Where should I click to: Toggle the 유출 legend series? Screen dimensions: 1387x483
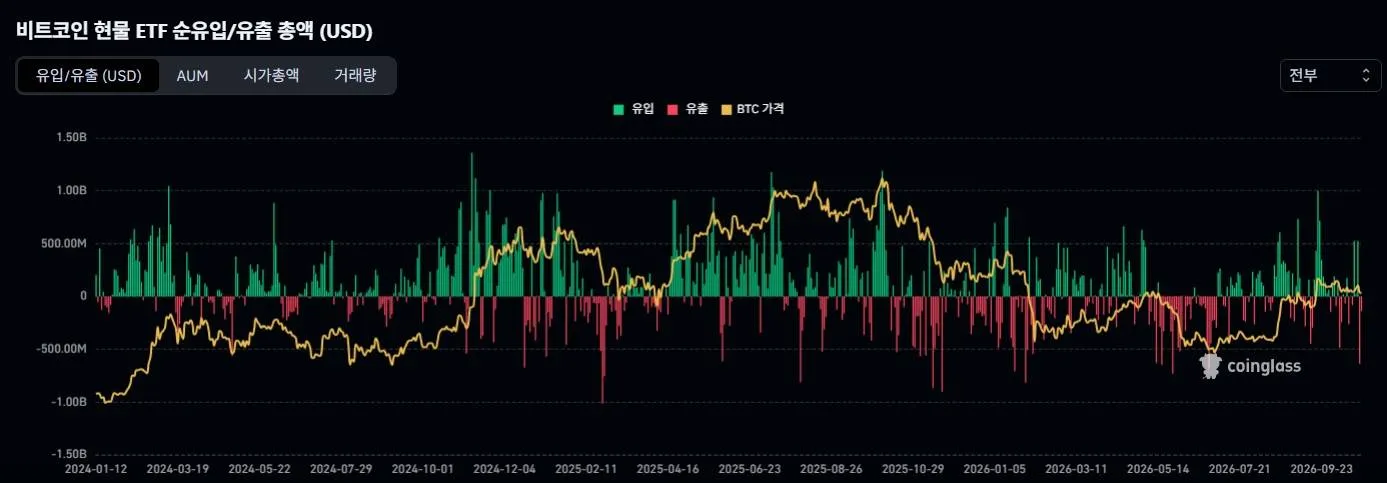click(x=687, y=109)
